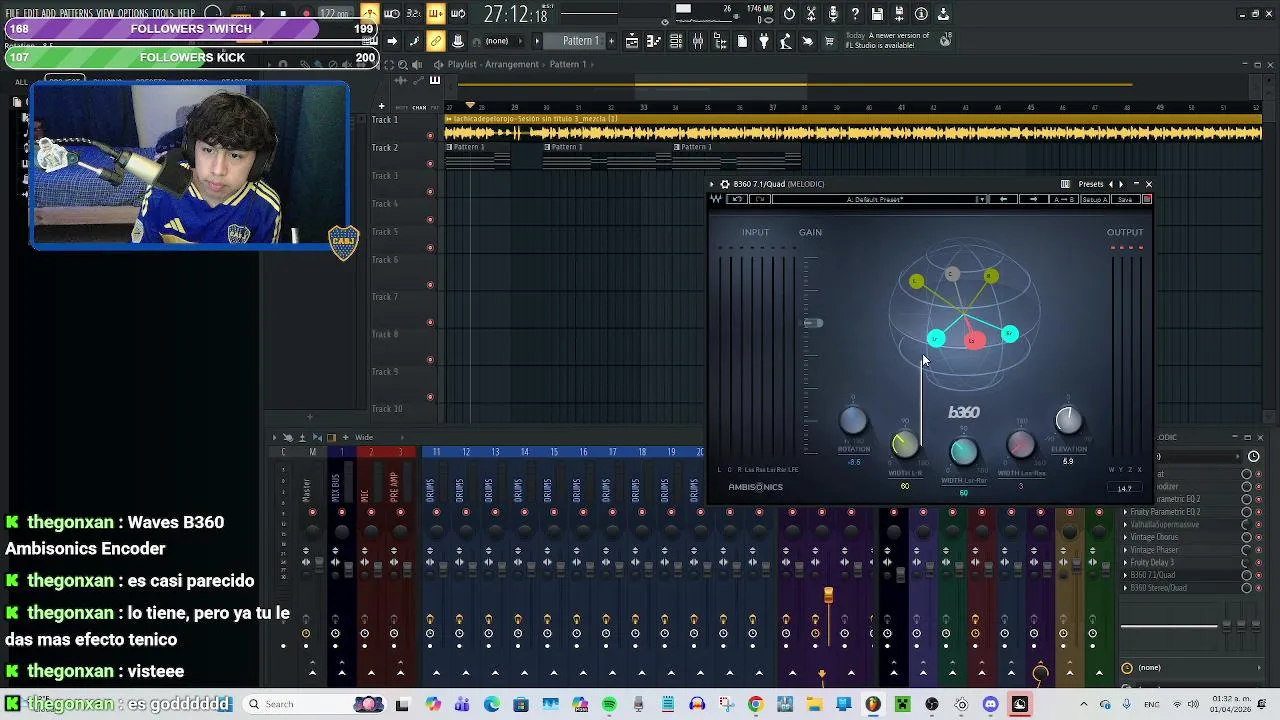Open the Spotify taskbar icon

[609, 704]
